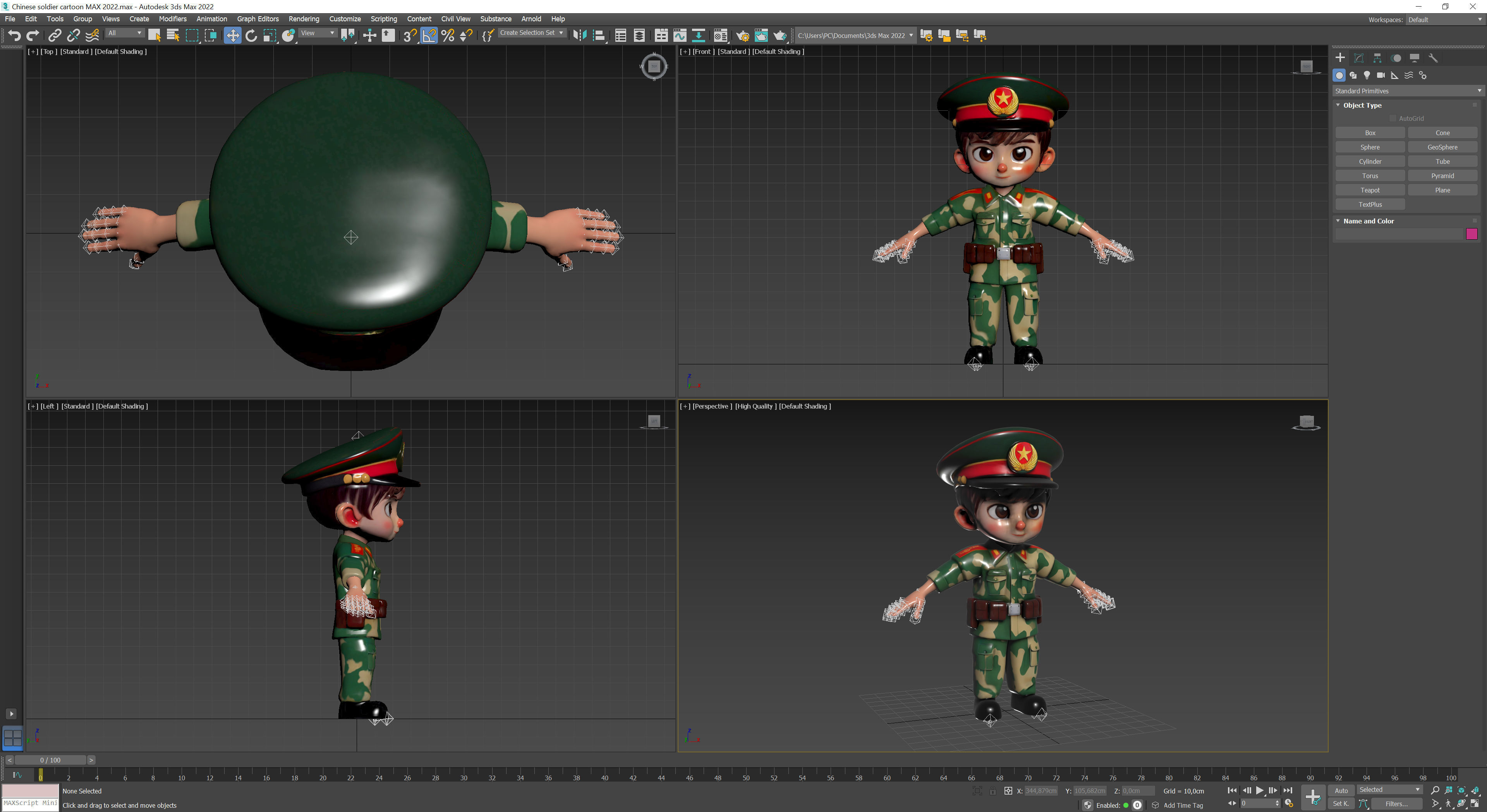Toggle absolute/offset transform type-in mode
Viewport: 1487px width, 812px height.
click(x=1008, y=791)
